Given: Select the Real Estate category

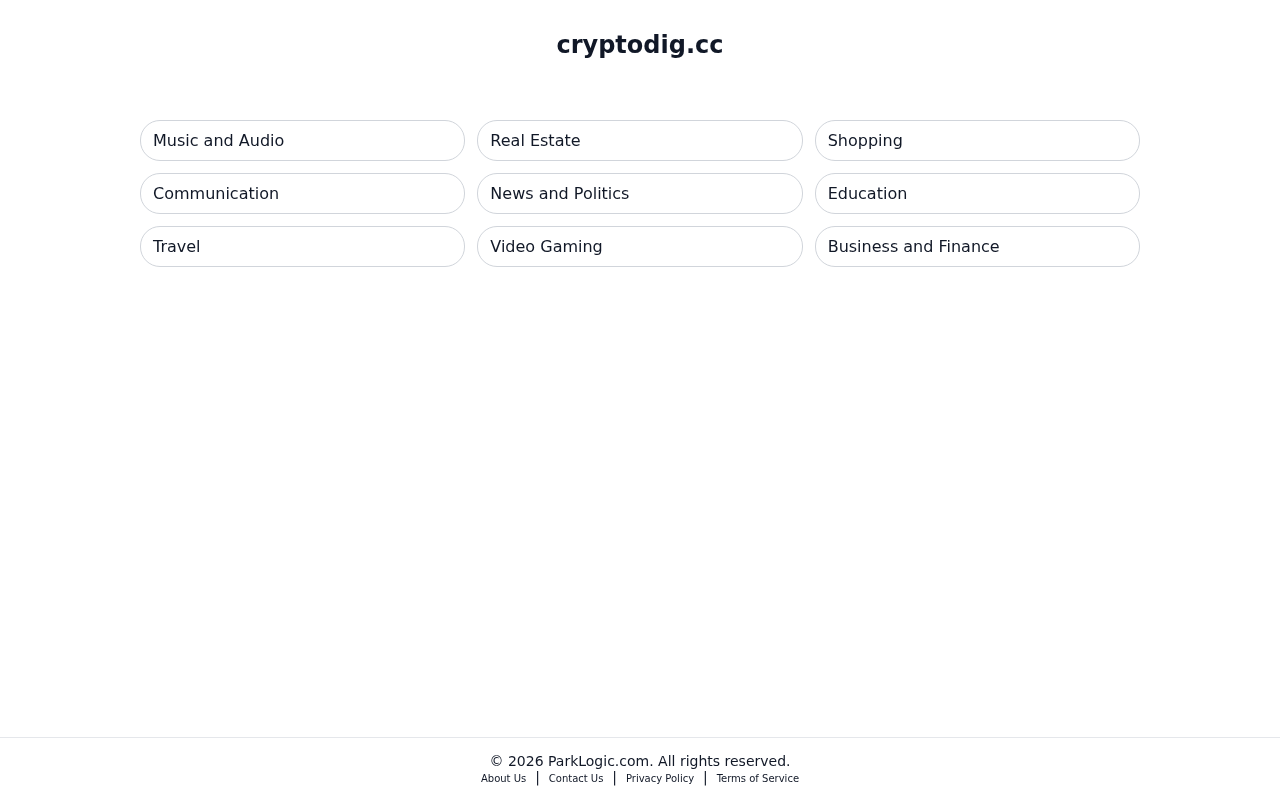Looking at the screenshot, I should point(640,141).
